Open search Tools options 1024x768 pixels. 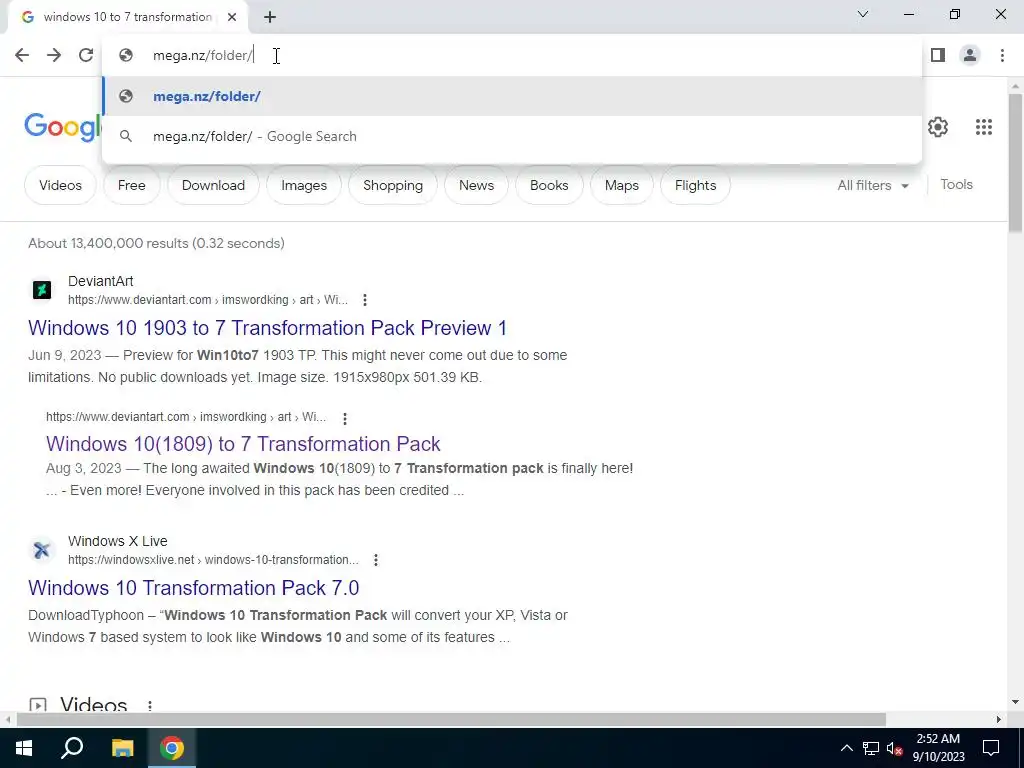pyautogui.click(x=956, y=185)
